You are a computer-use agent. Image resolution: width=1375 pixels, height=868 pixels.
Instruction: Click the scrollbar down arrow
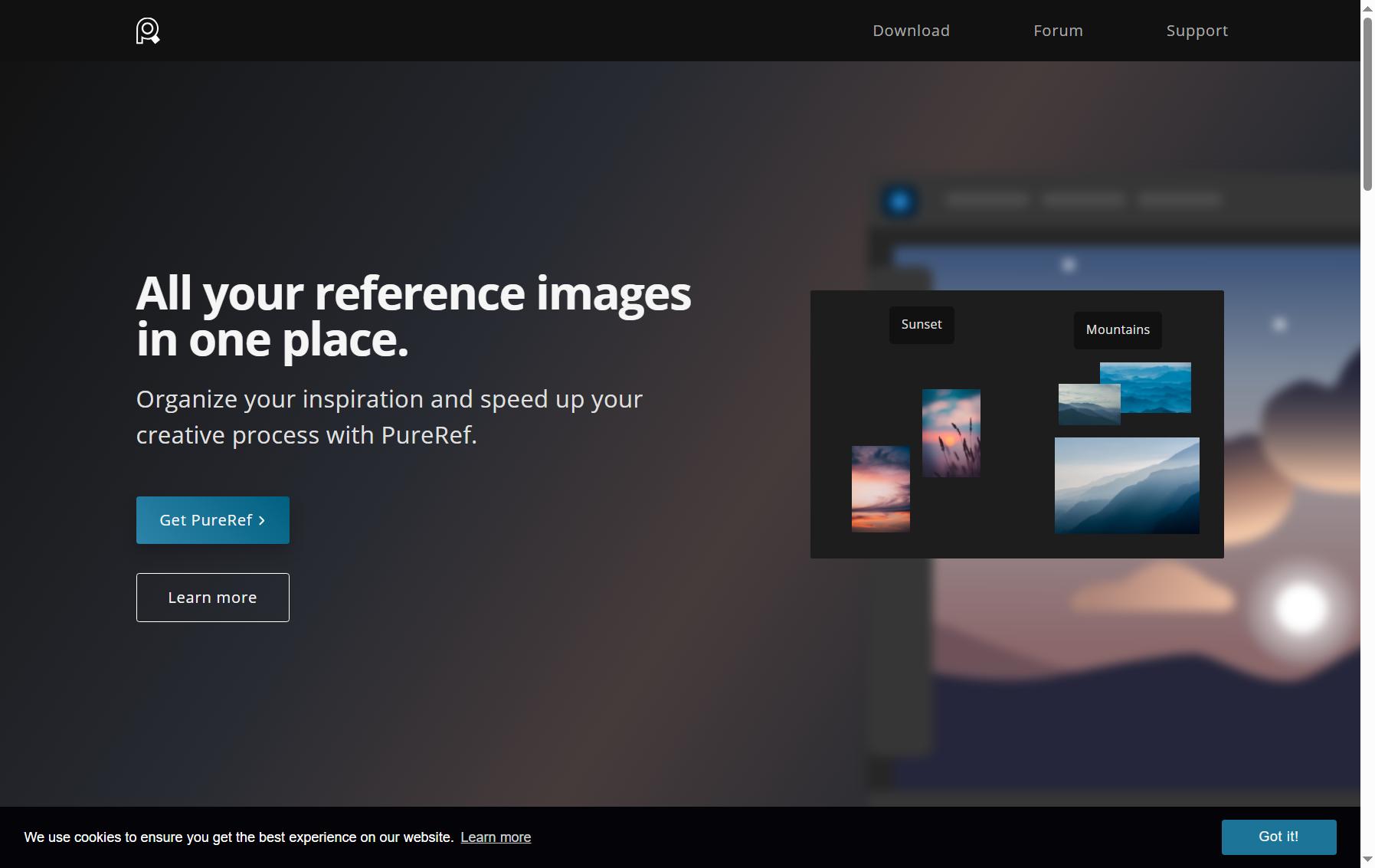pyautogui.click(x=1367, y=860)
